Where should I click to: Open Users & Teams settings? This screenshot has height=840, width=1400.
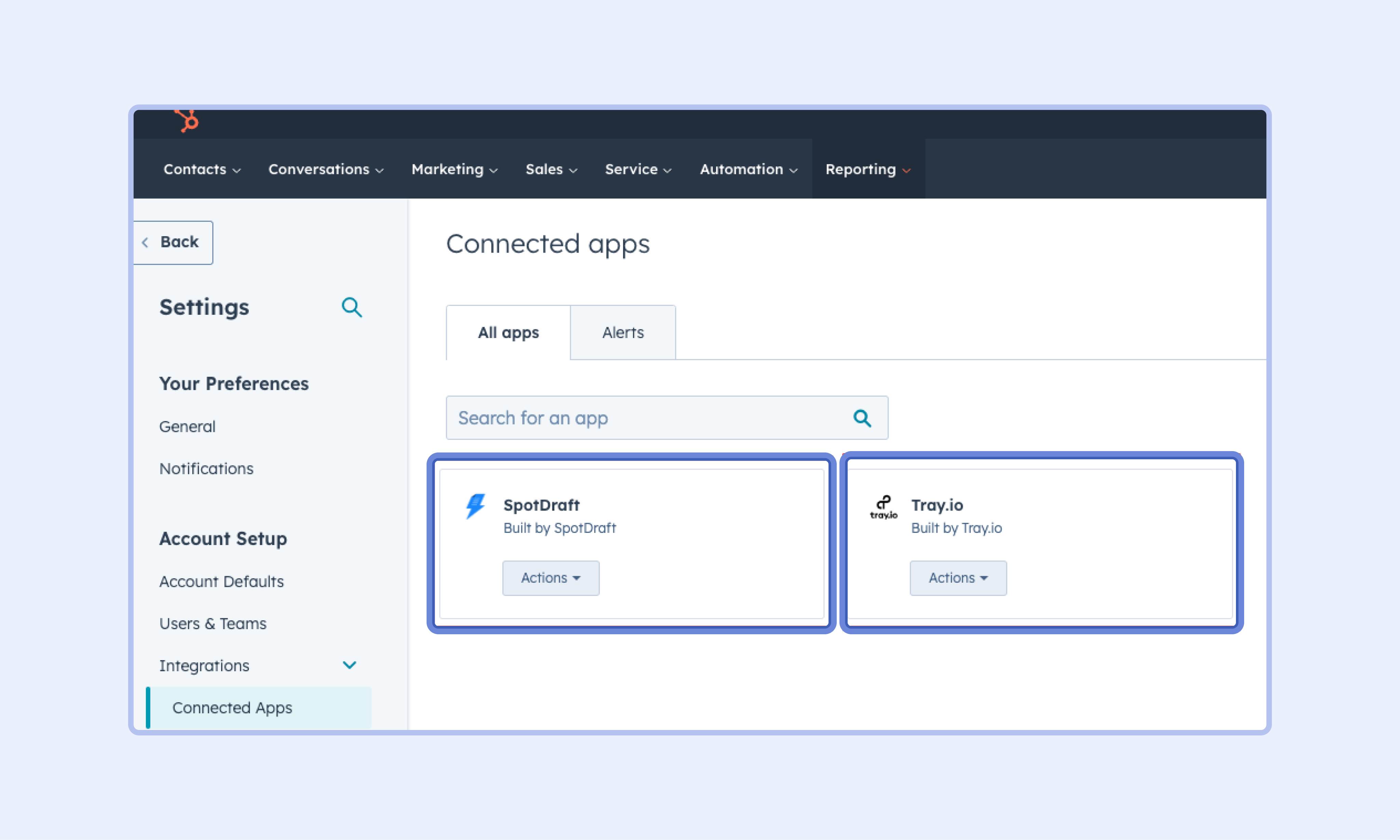click(212, 624)
